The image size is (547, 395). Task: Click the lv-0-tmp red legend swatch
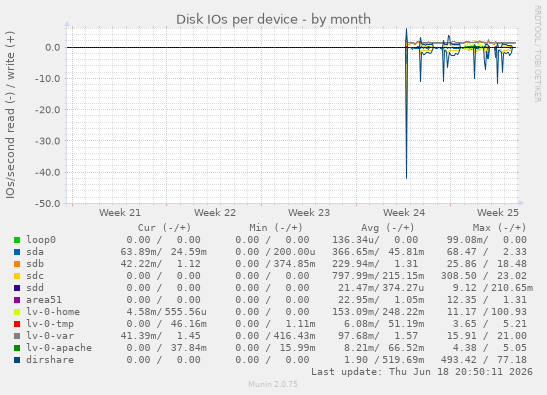(17, 324)
